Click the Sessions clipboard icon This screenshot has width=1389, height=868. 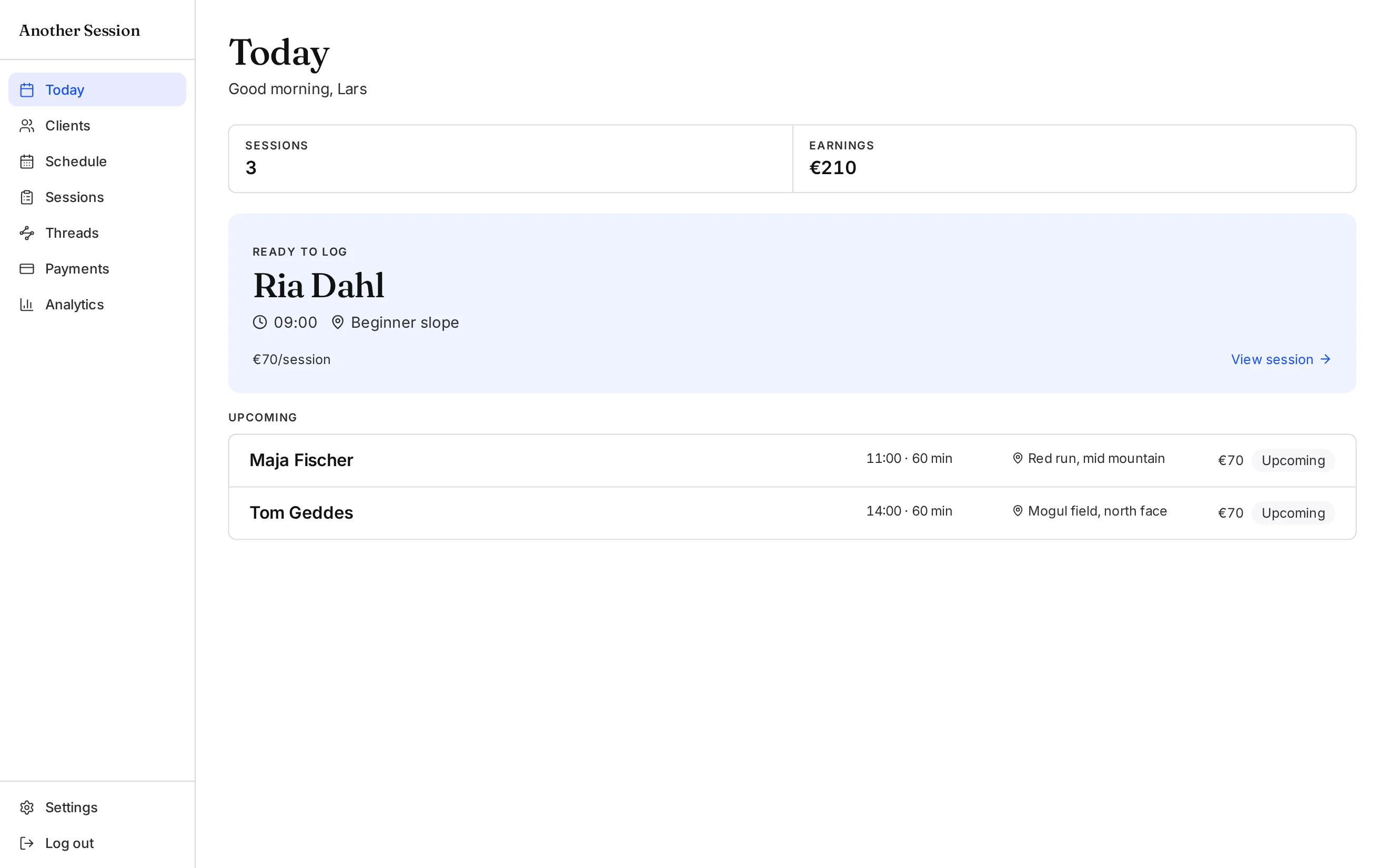(27, 197)
